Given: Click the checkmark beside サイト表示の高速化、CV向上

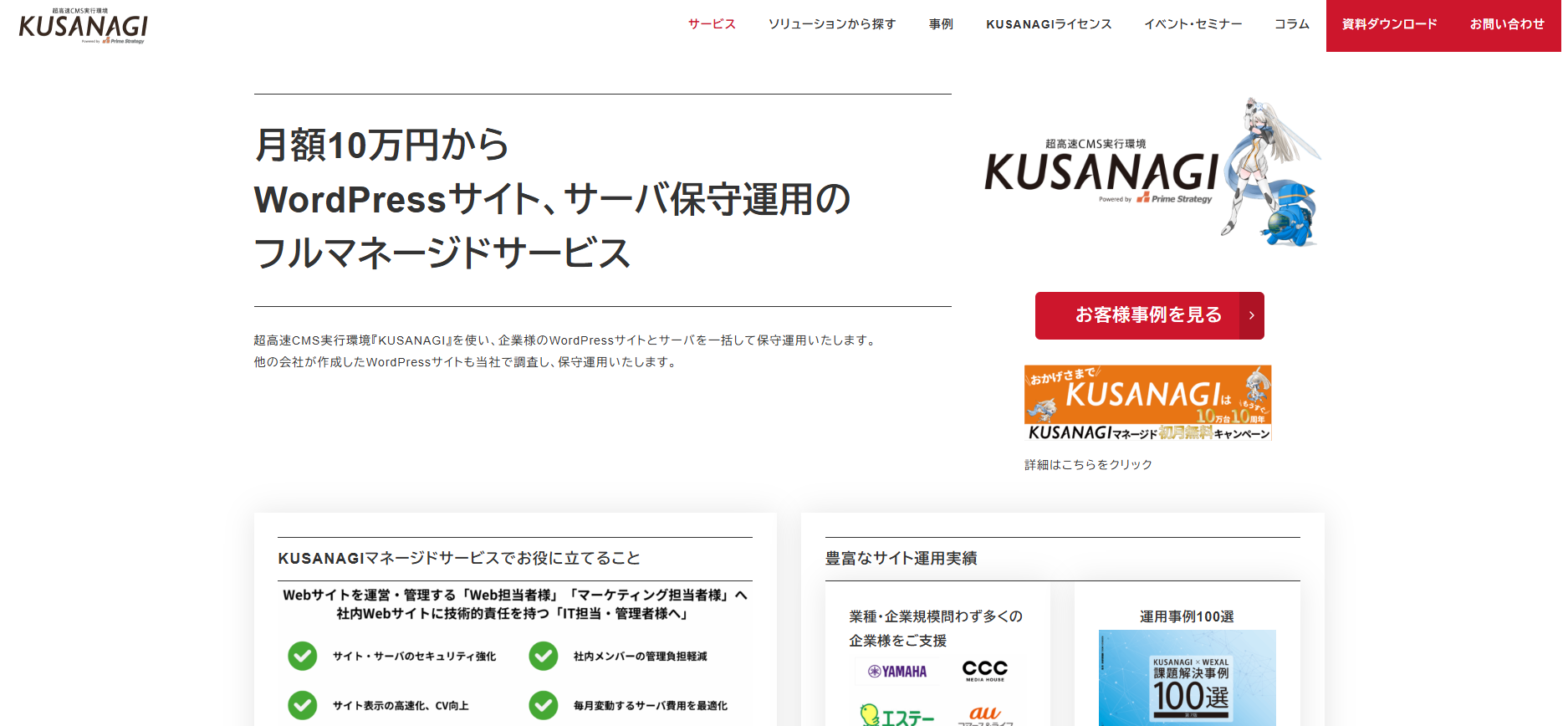Looking at the screenshot, I should (303, 705).
